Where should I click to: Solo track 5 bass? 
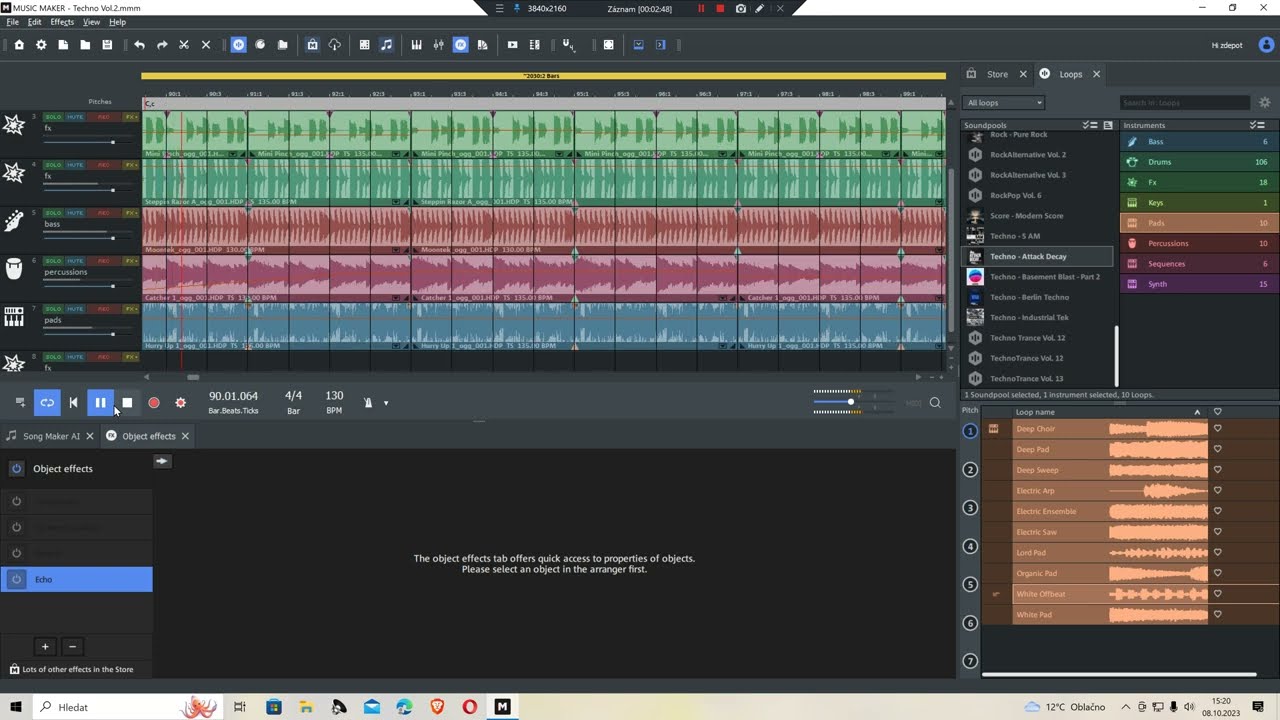[53, 213]
